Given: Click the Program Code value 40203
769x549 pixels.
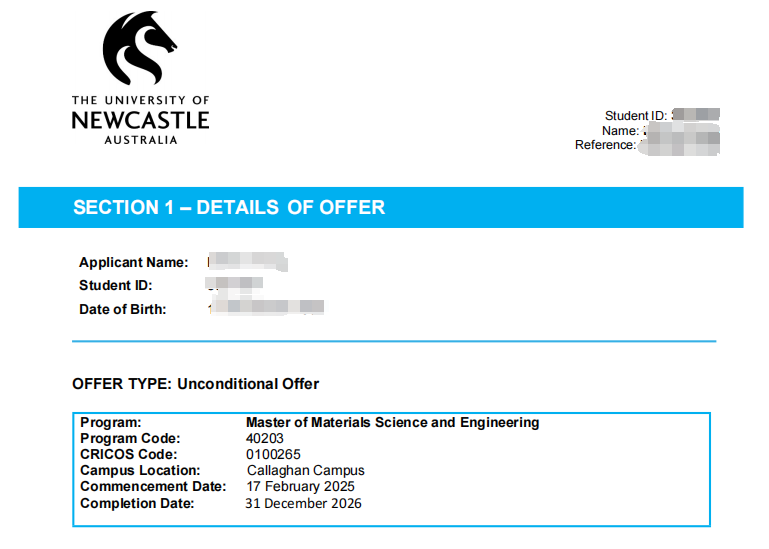Looking at the screenshot, I should click(264, 439).
